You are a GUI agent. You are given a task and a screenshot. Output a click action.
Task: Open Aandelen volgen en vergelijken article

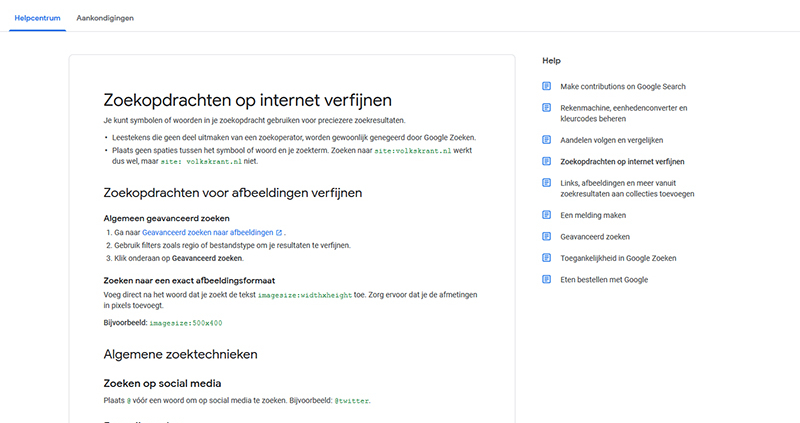click(612, 140)
